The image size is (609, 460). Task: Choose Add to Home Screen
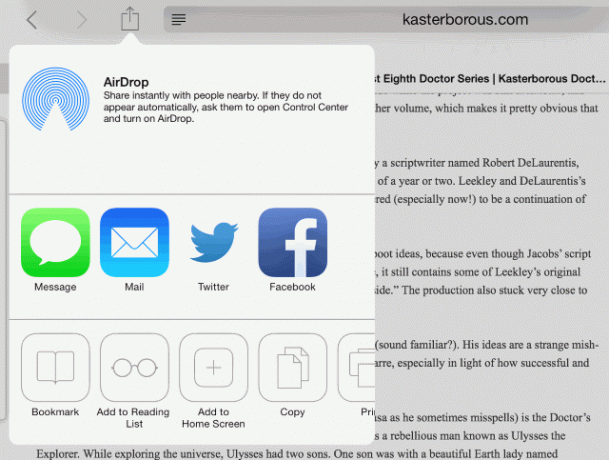[214, 367]
